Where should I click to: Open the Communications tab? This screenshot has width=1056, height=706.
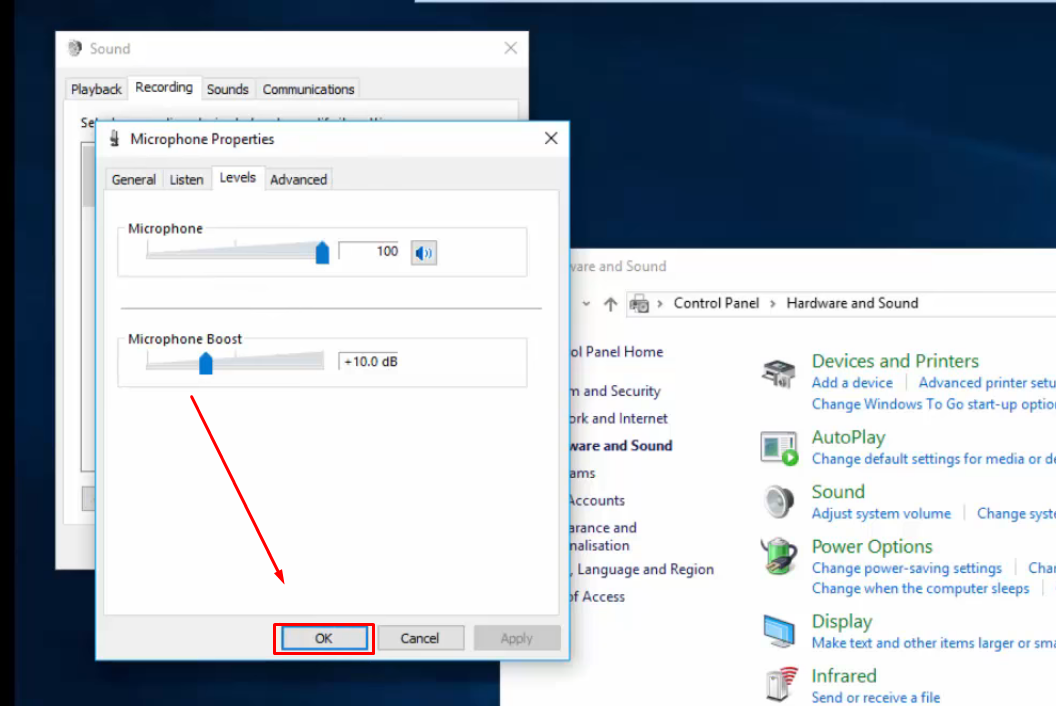pyautogui.click(x=308, y=89)
